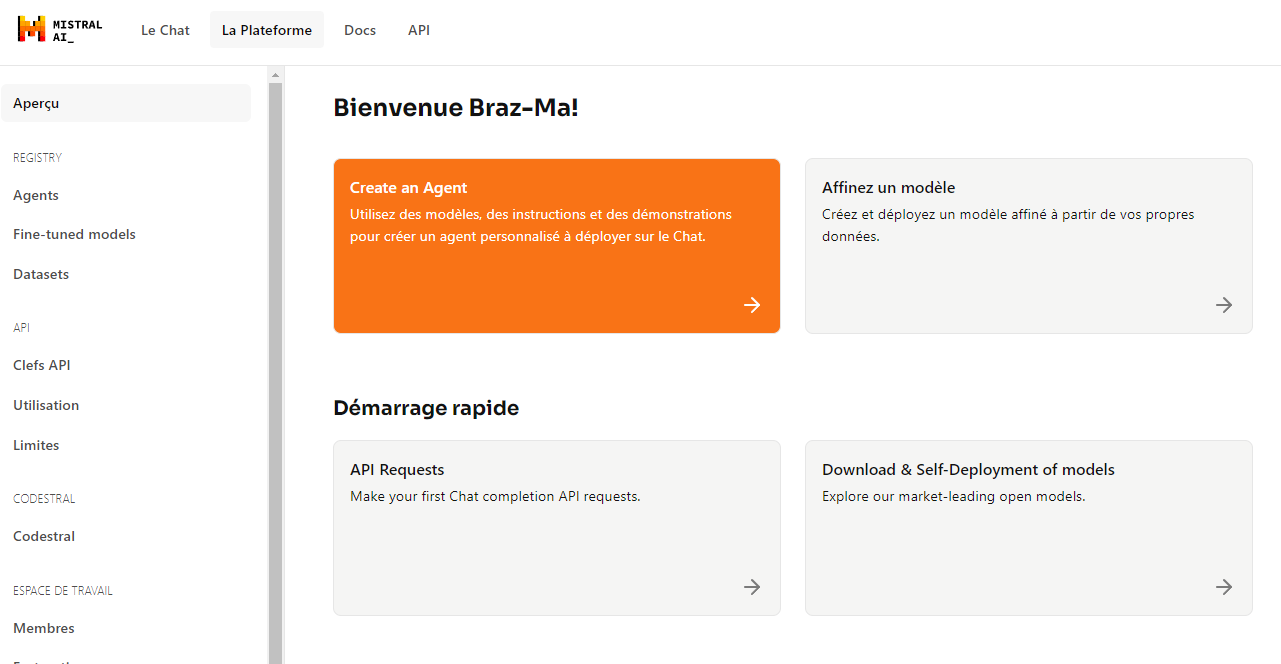
Task: Select Clefs API in the sidebar
Action: tap(41, 365)
